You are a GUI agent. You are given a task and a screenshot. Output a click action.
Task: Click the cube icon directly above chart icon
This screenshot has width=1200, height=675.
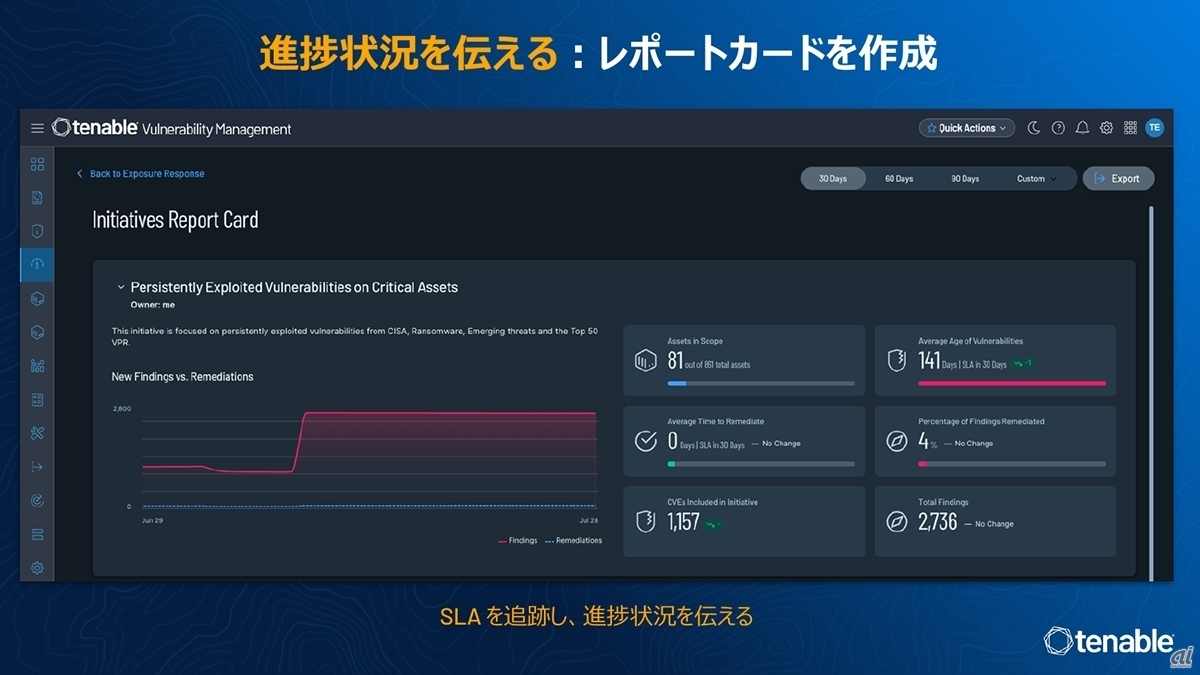pyautogui.click(x=37, y=332)
